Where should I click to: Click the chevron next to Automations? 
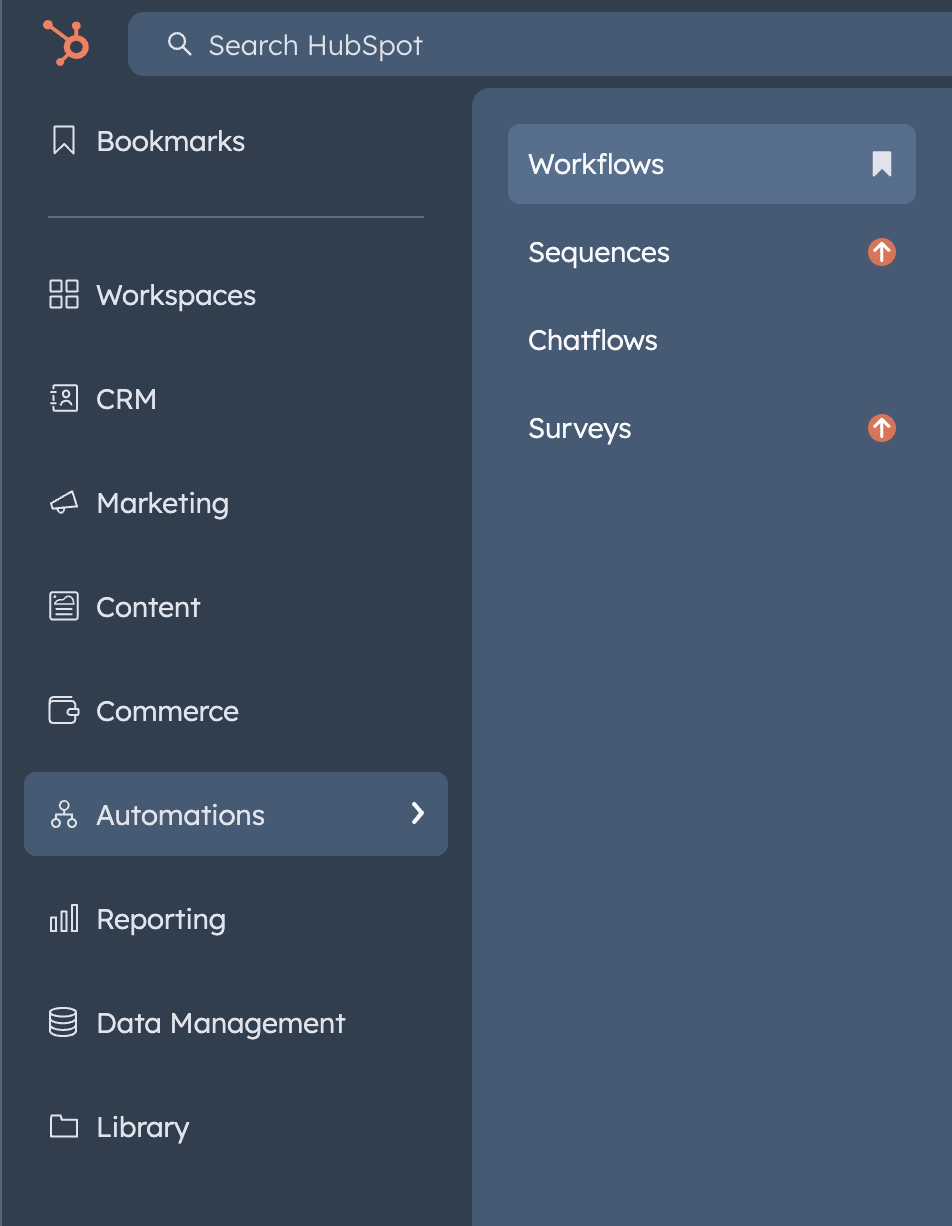(x=418, y=814)
